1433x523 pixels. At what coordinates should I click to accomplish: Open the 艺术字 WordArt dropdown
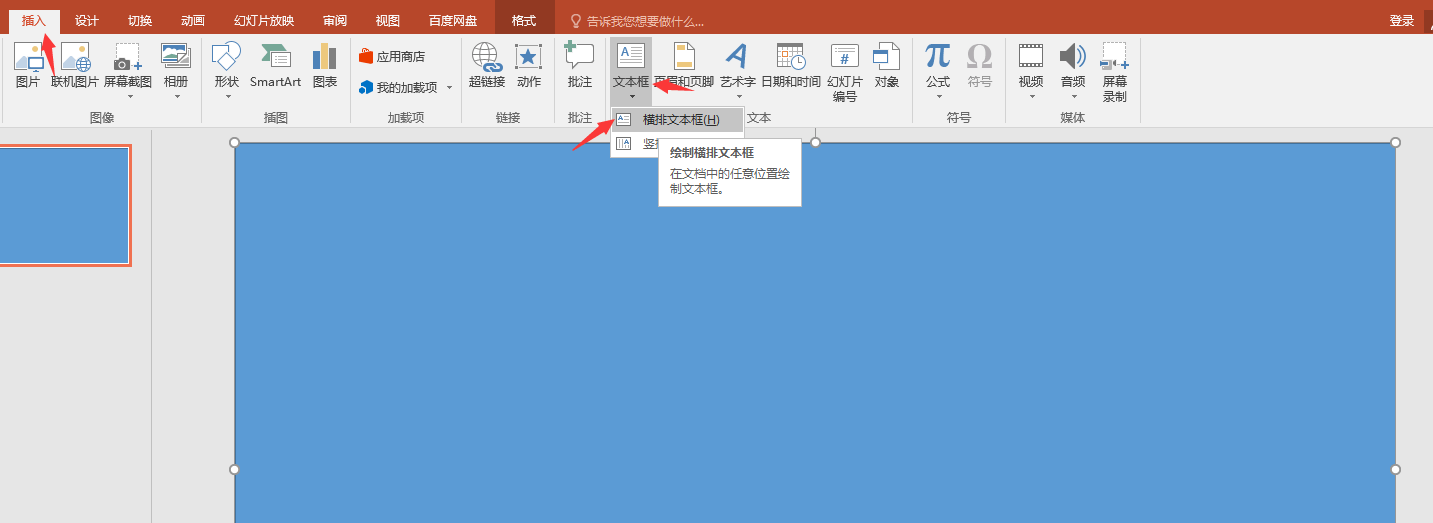click(738, 71)
